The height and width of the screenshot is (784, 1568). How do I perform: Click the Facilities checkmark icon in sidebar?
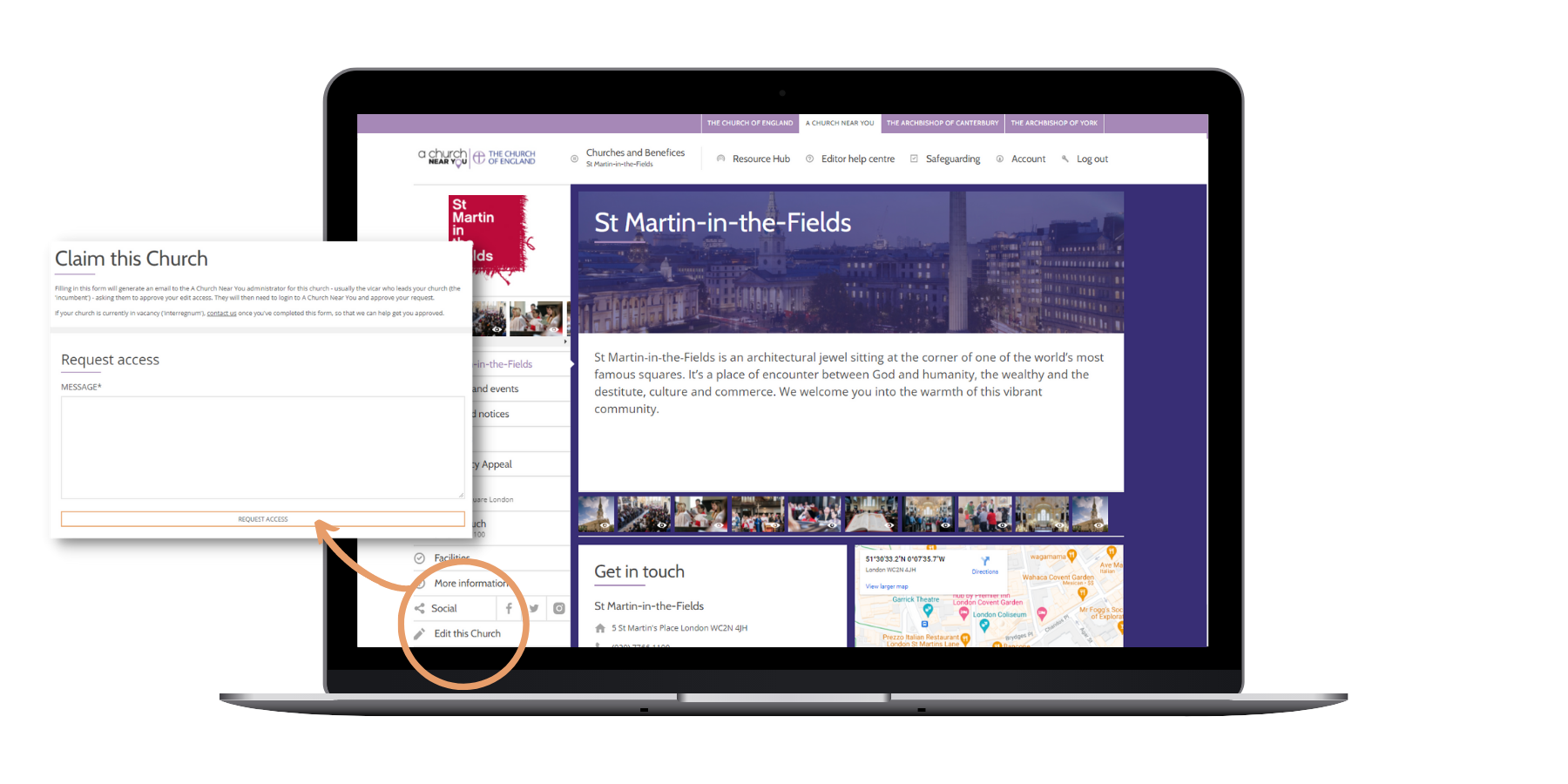pyautogui.click(x=420, y=558)
